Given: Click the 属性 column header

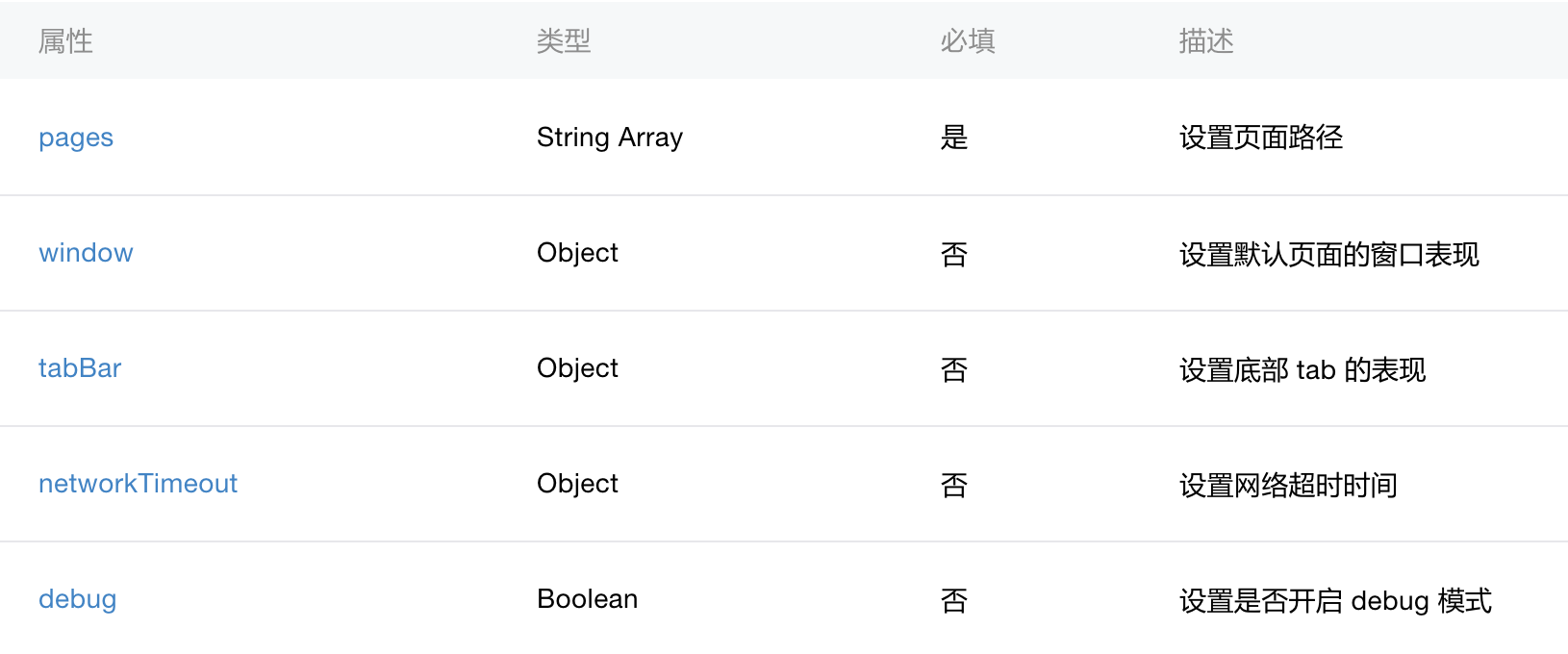Looking at the screenshot, I should click(65, 41).
